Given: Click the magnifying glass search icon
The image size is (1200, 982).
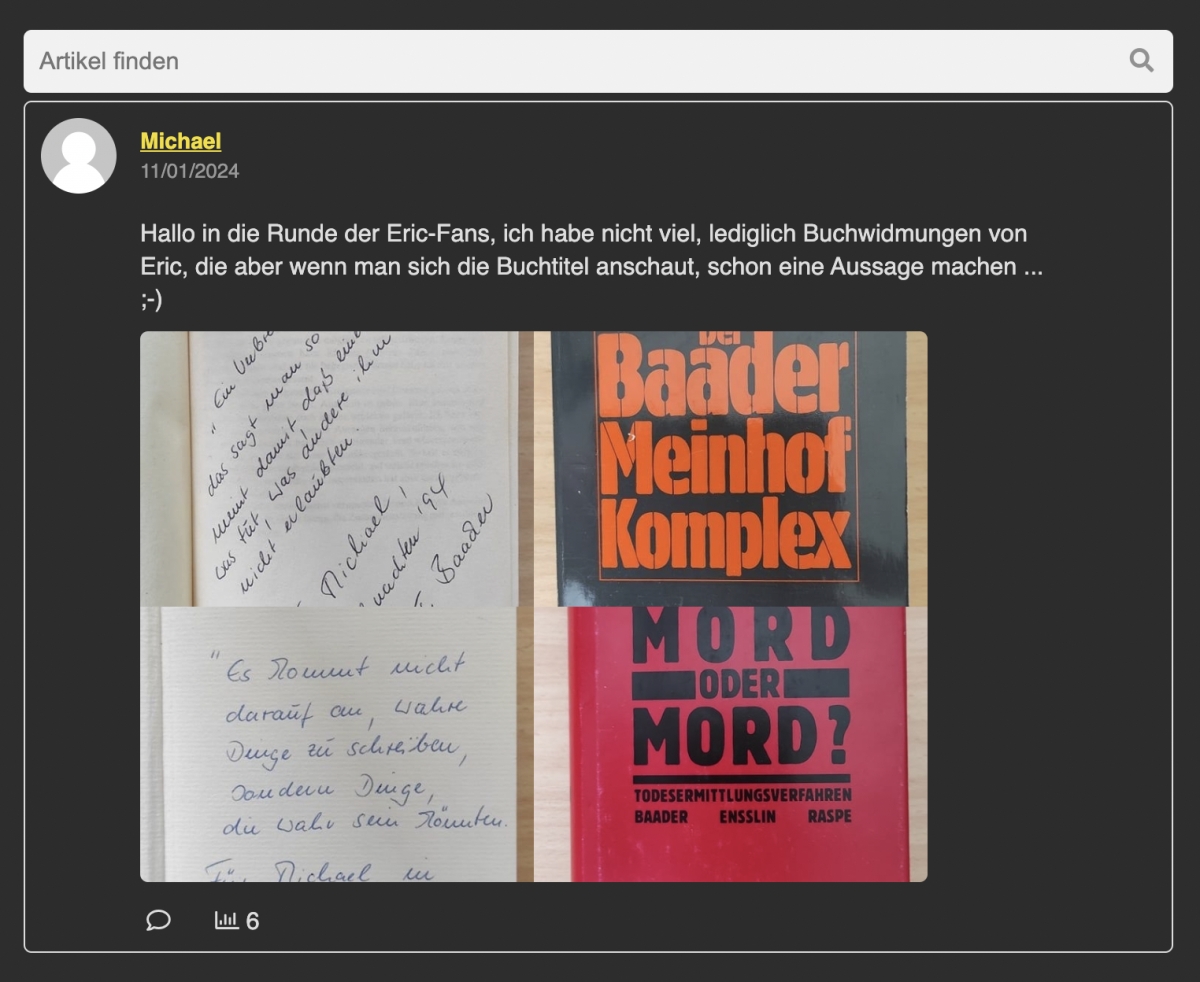Looking at the screenshot, I should pyautogui.click(x=1141, y=61).
